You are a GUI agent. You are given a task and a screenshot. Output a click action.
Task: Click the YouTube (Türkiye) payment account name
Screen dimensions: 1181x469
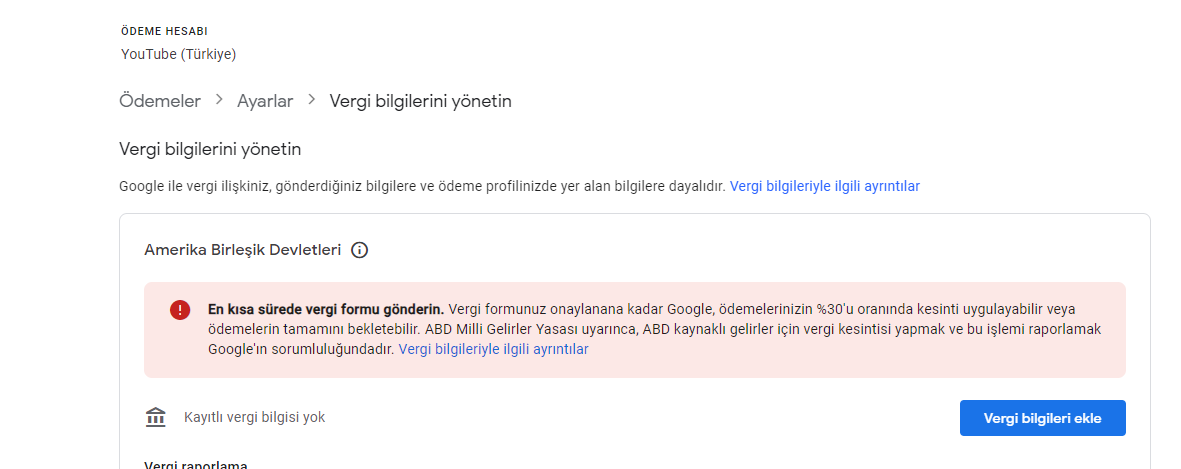[179, 54]
